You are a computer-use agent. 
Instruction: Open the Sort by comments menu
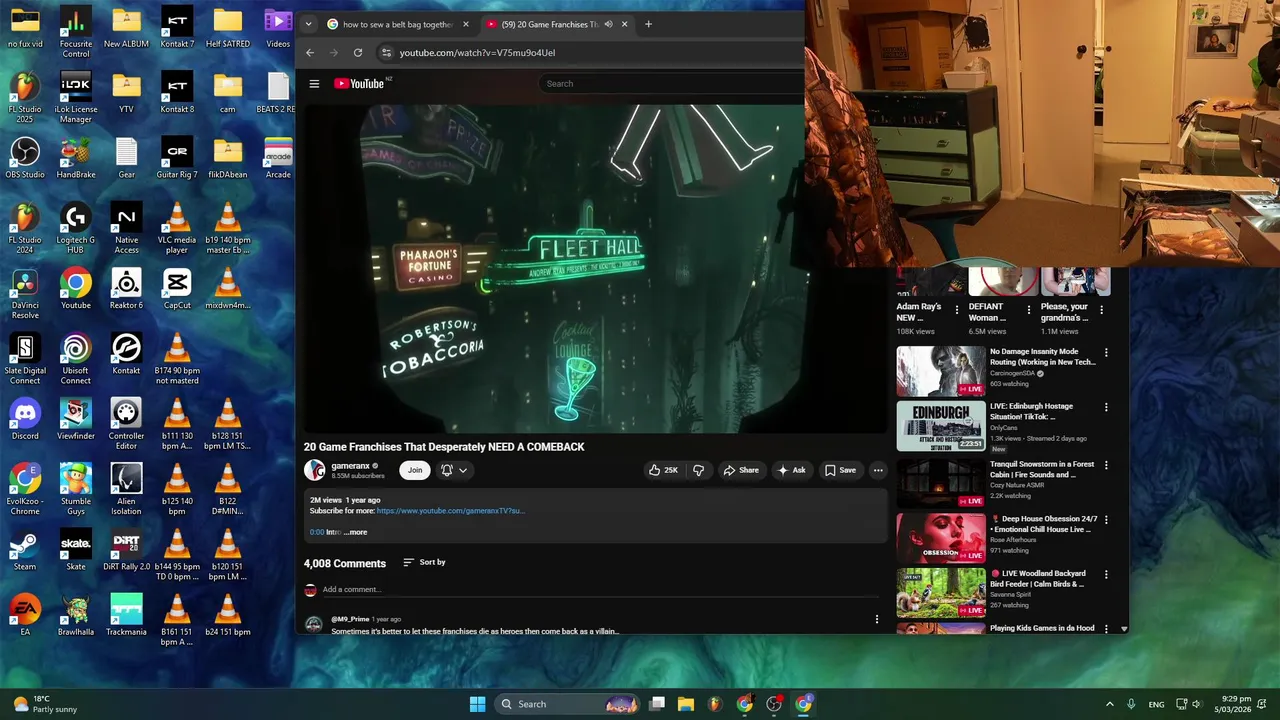coord(424,562)
